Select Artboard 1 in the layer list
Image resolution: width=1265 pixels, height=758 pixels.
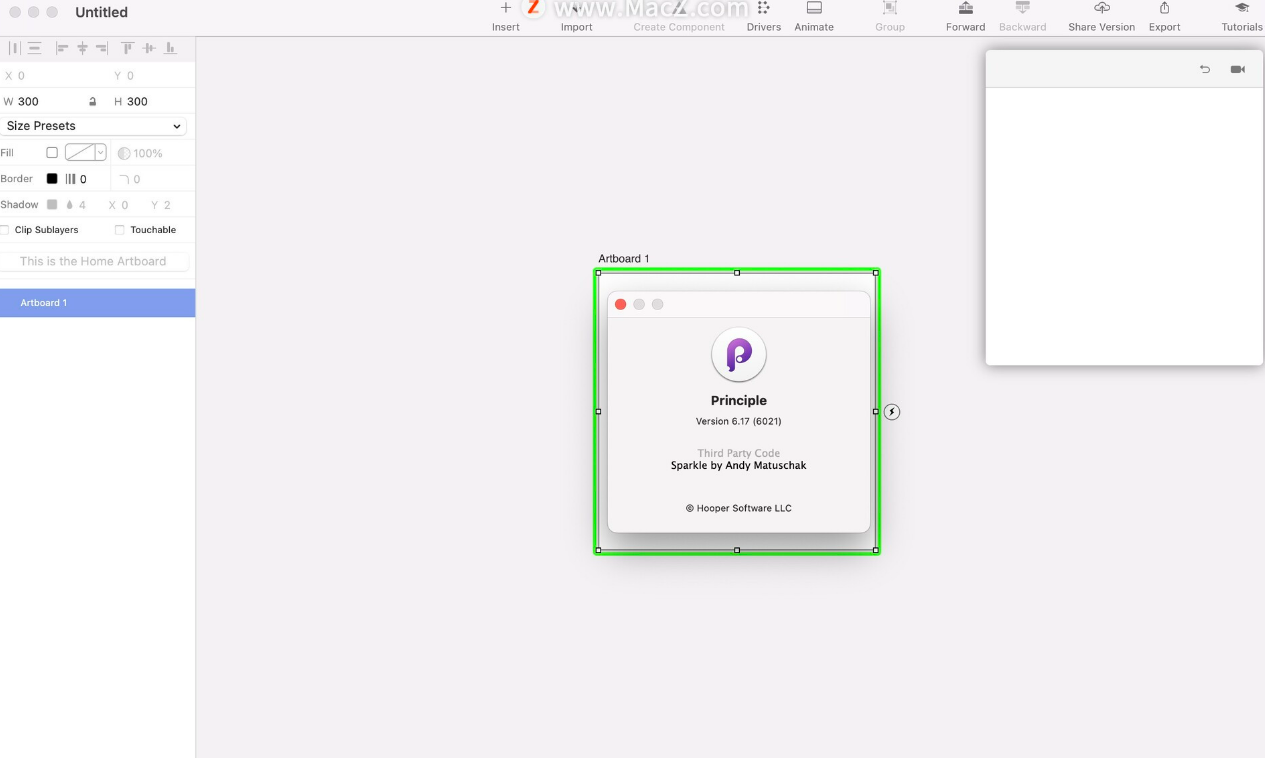tap(97, 303)
